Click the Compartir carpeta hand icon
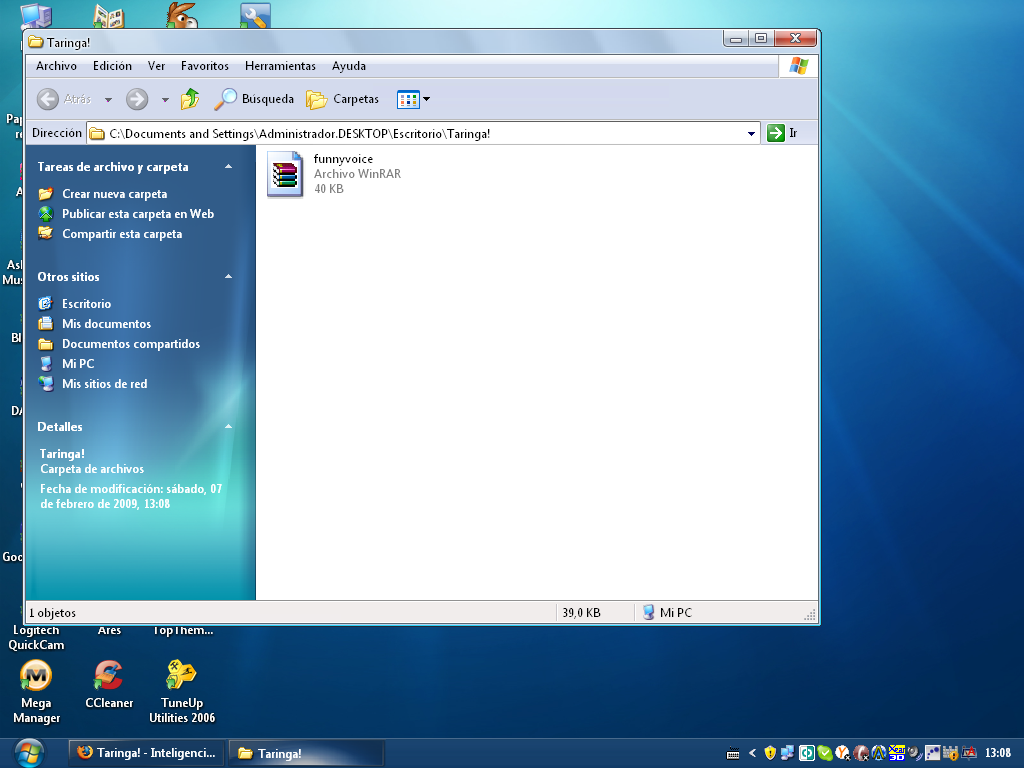Viewport: 1024px width, 768px height. tap(46, 233)
